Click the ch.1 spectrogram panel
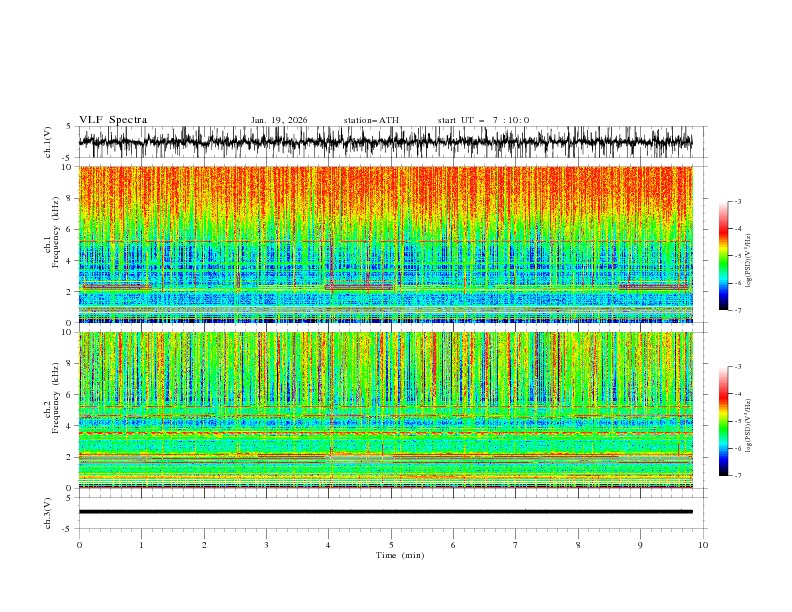 (x=386, y=244)
